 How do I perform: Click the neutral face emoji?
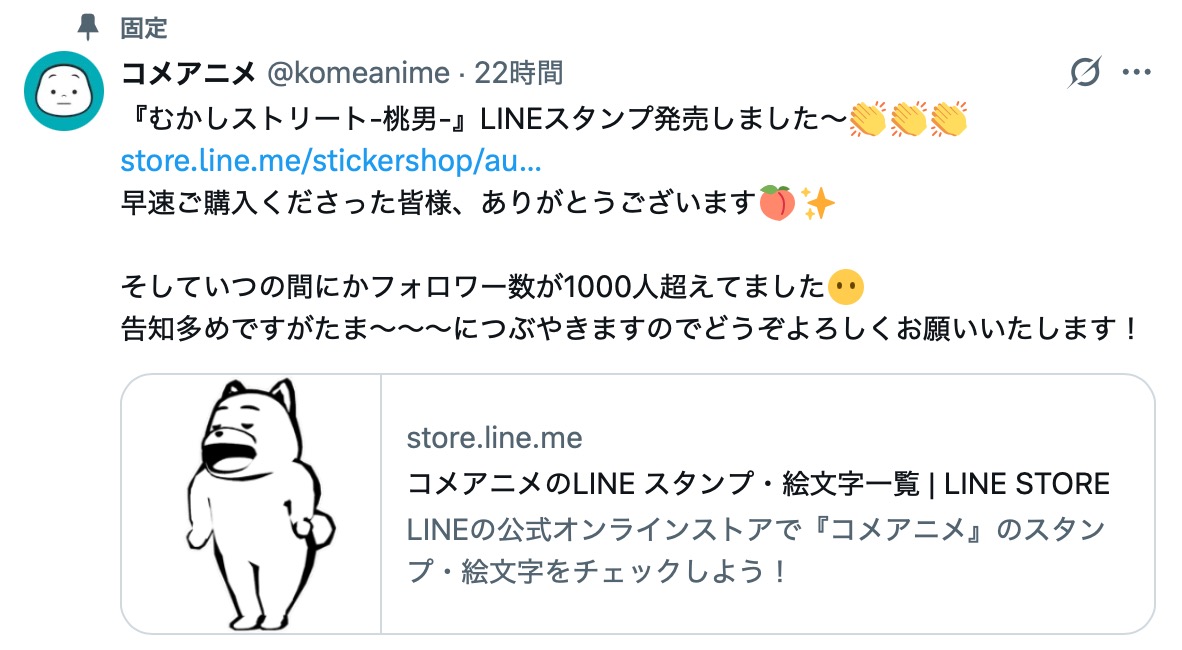[x=846, y=288]
